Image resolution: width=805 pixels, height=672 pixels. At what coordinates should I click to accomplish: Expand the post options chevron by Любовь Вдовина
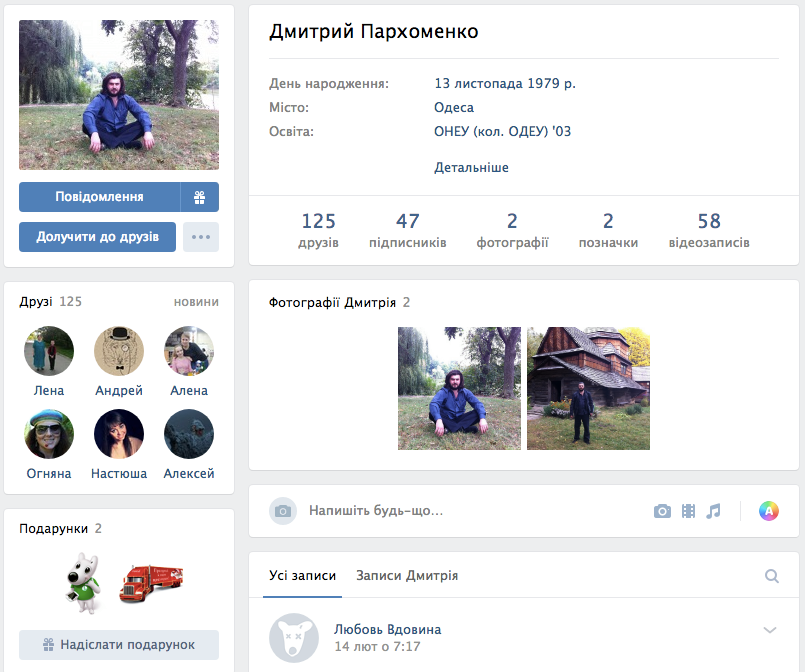coord(769,630)
